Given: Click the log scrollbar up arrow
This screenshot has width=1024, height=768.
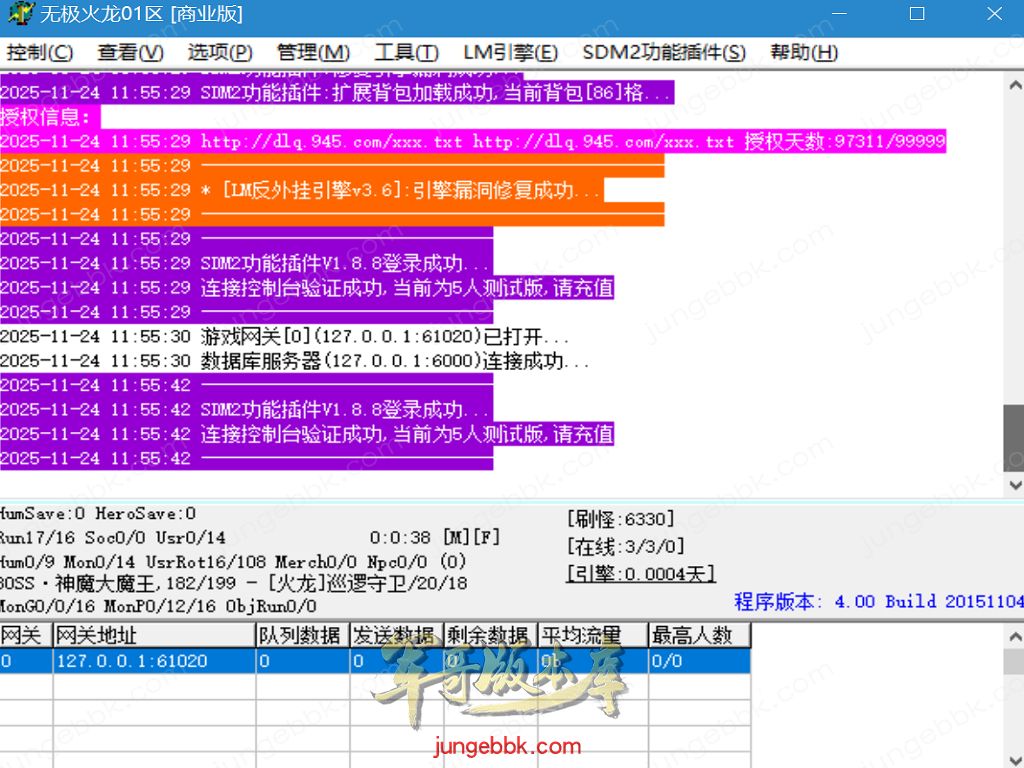Looking at the screenshot, I should click(1013, 84).
